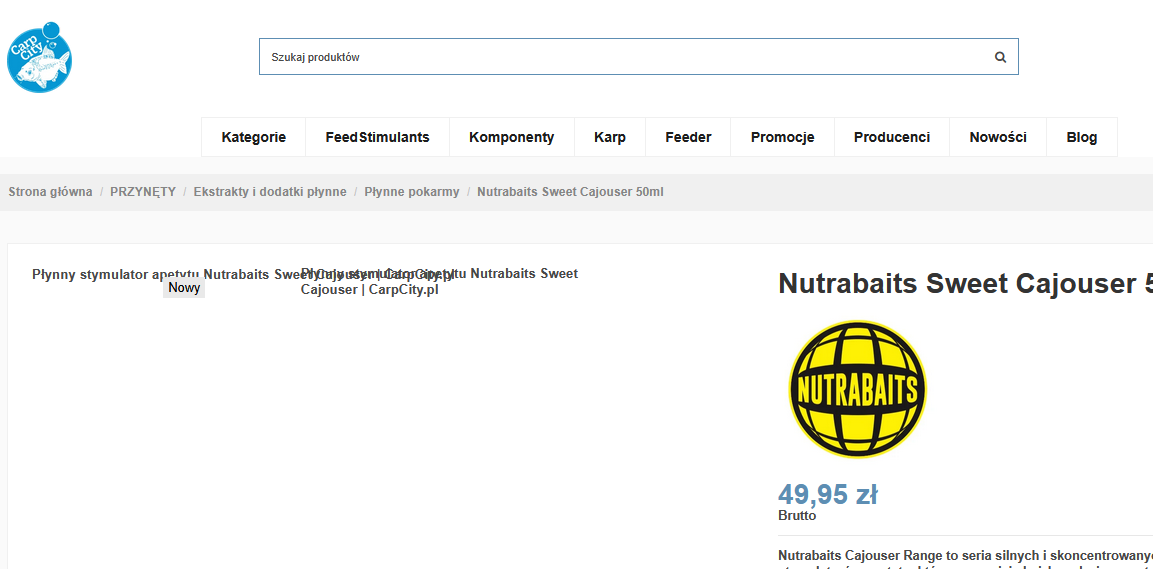Open the Feeder navigation item
1153x569 pixels.
(x=688, y=137)
